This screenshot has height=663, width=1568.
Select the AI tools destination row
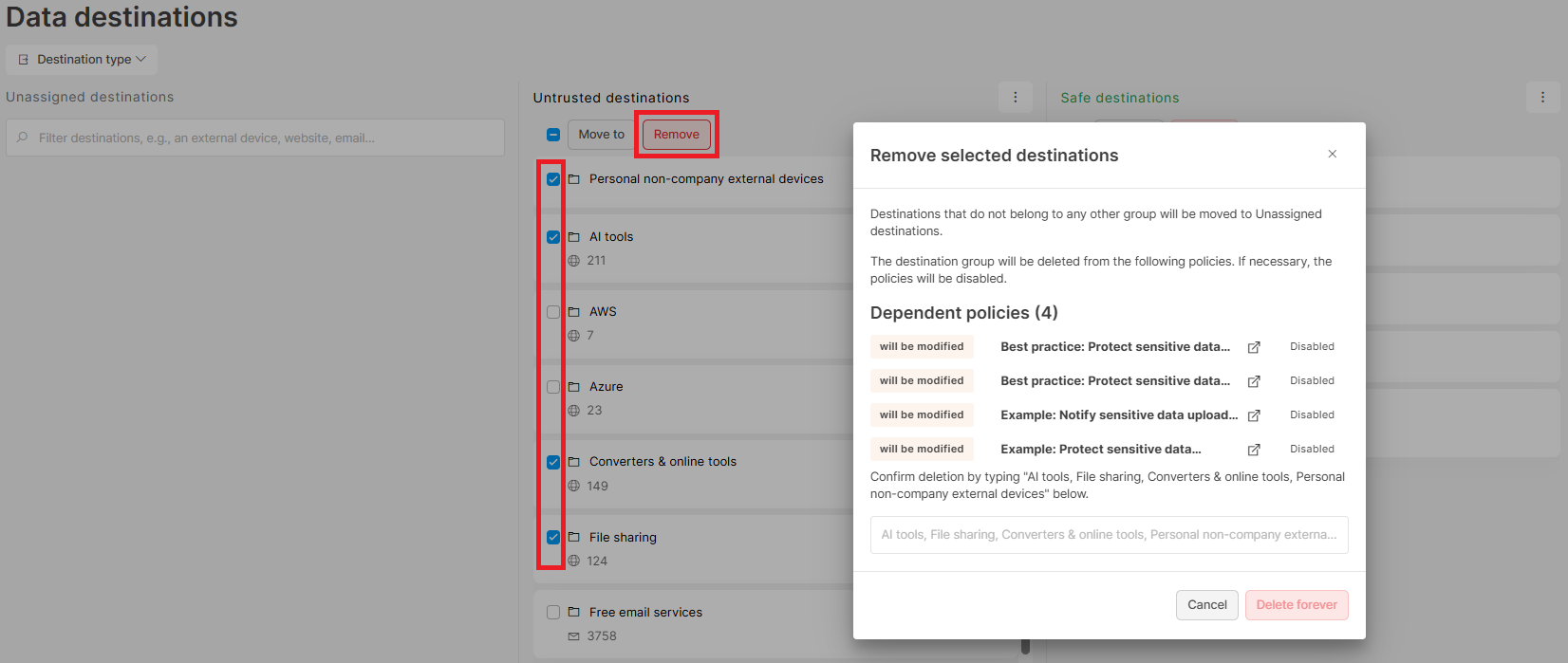coord(695,249)
